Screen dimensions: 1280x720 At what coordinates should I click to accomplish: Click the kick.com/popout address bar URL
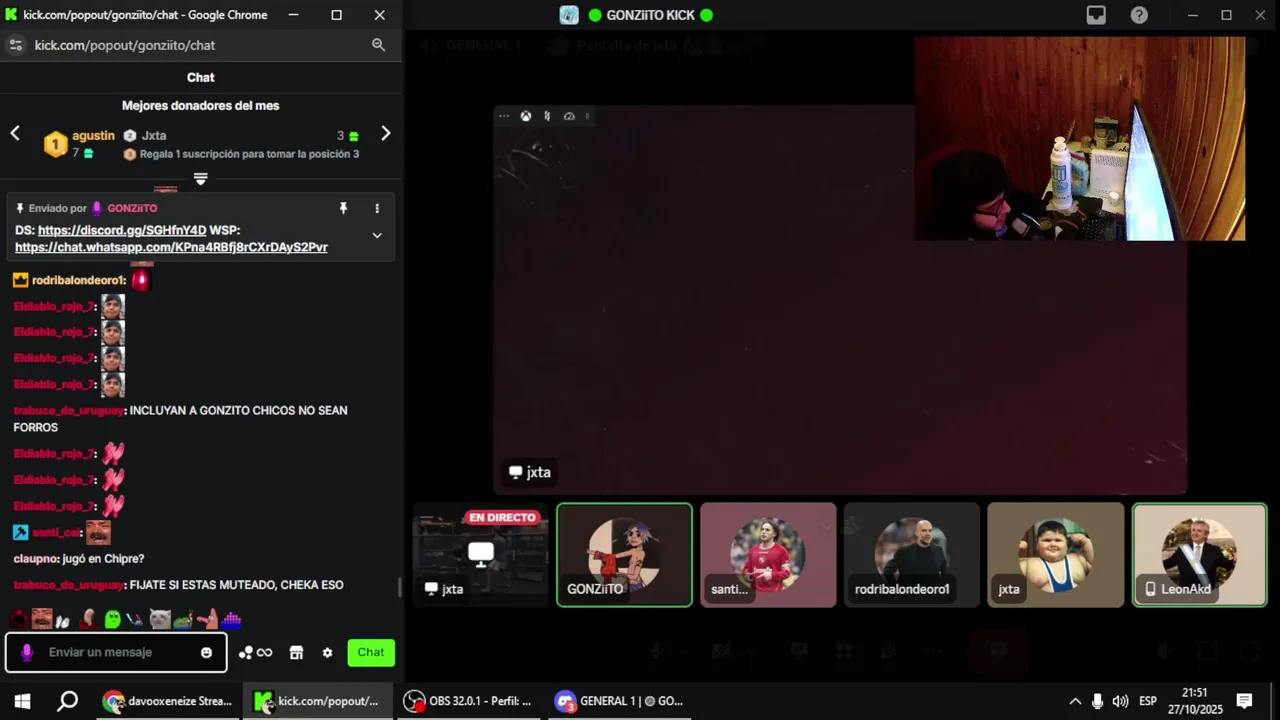click(125, 45)
